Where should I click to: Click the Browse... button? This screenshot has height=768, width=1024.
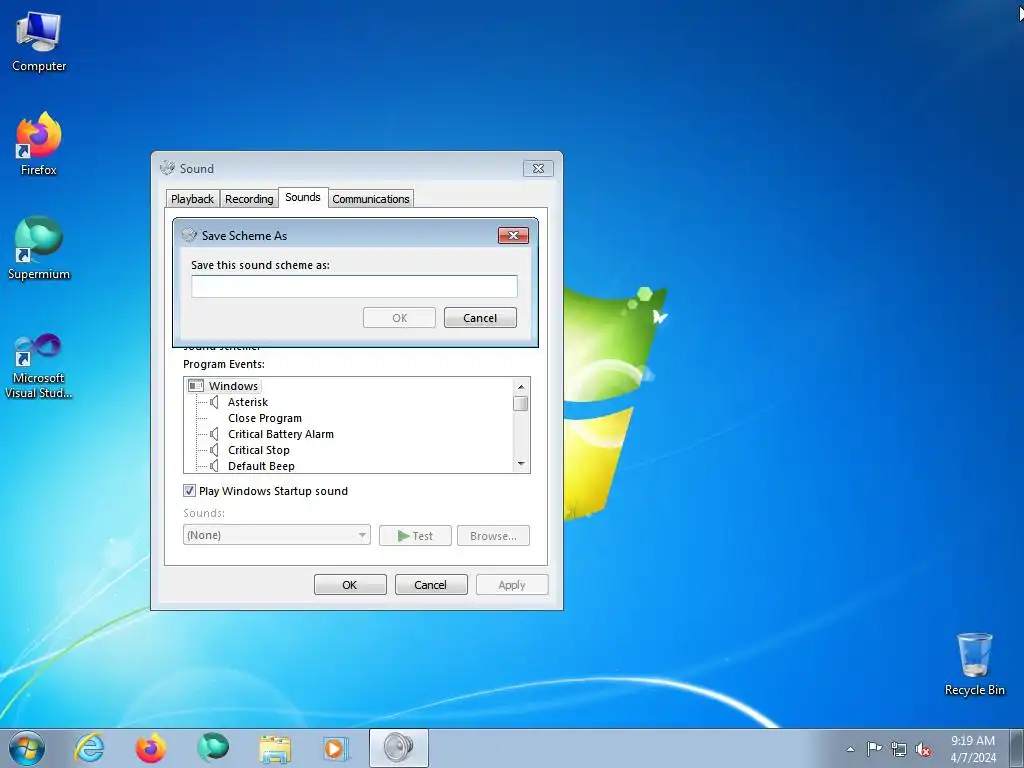click(x=493, y=536)
